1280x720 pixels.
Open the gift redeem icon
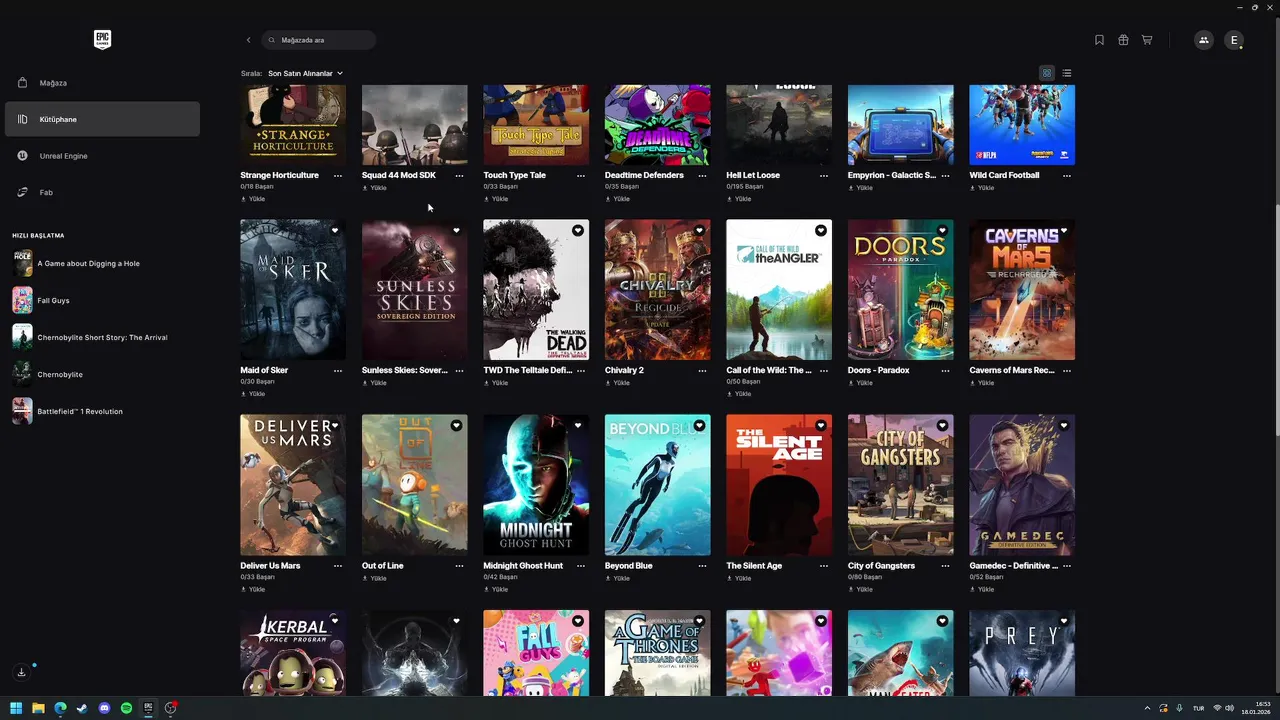(x=1123, y=40)
